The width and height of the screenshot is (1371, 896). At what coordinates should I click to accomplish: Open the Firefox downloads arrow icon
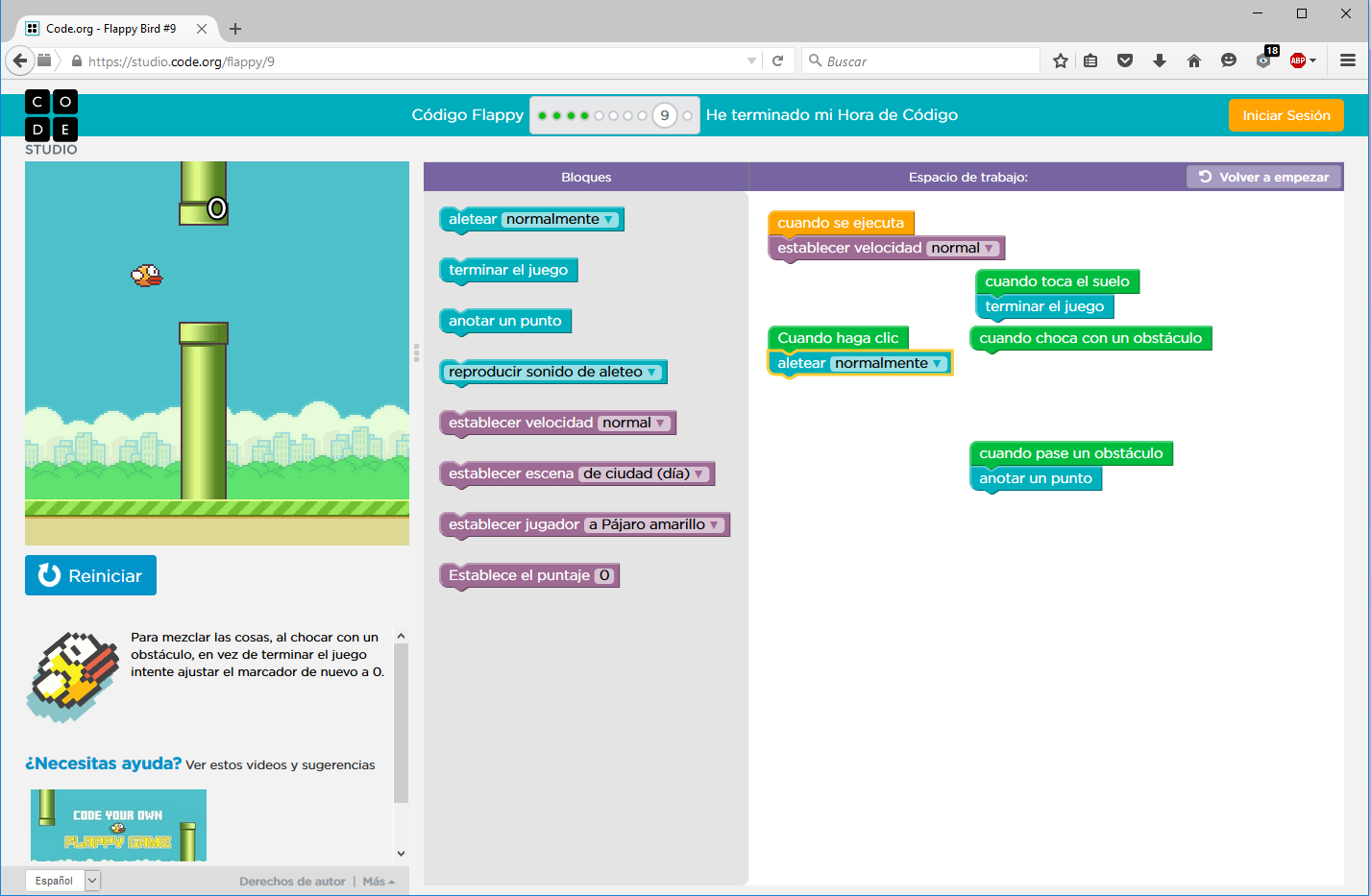1160,61
